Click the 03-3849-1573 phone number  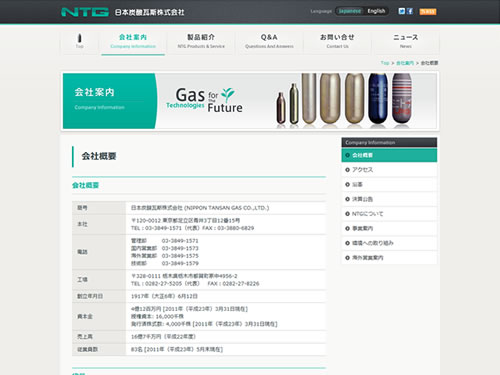(180, 248)
